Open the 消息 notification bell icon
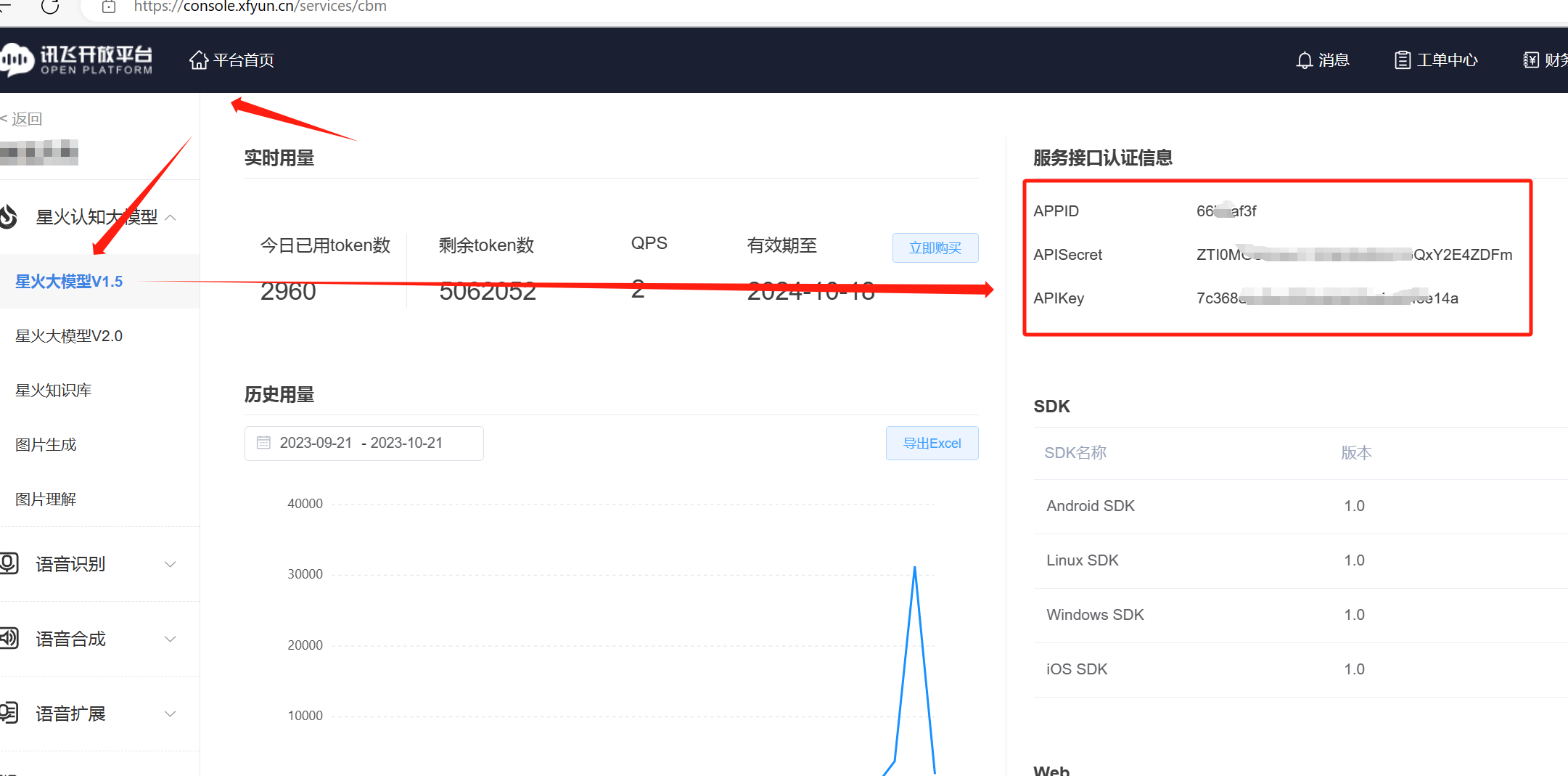The width and height of the screenshot is (1568, 776). (x=1305, y=60)
